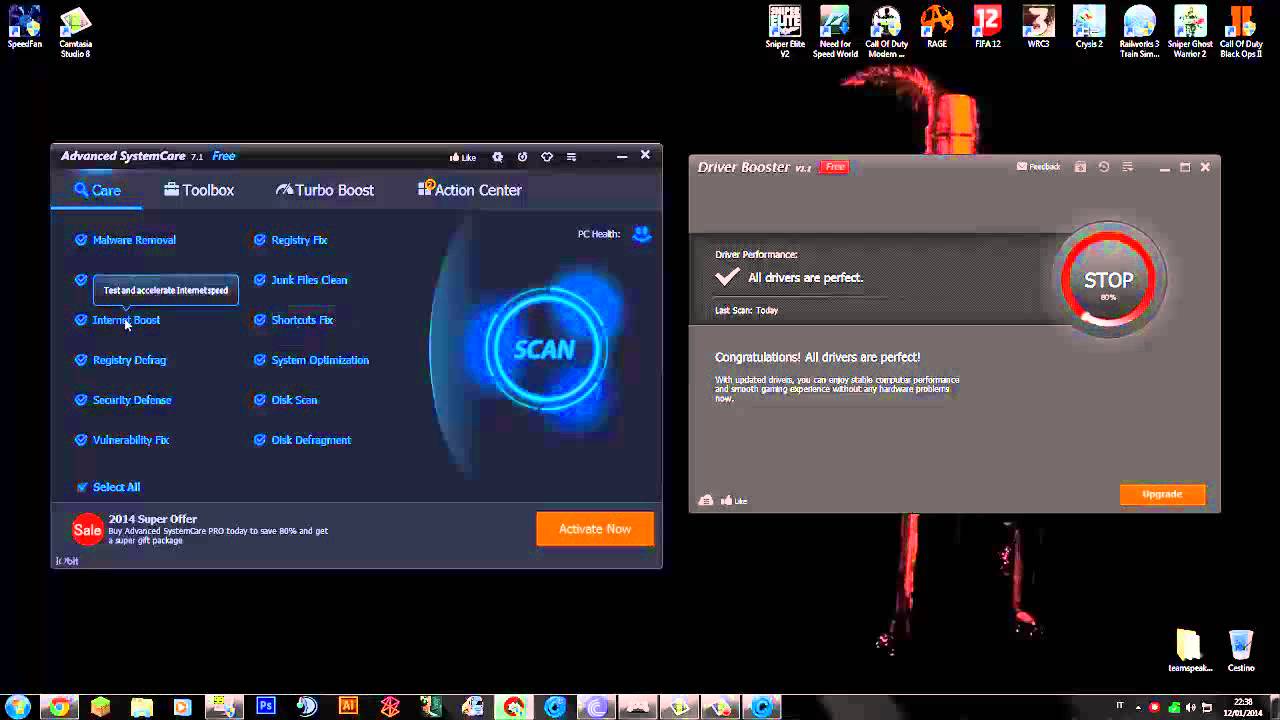
Task: Open the FIFA 12 desktop icon
Action: 988,28
